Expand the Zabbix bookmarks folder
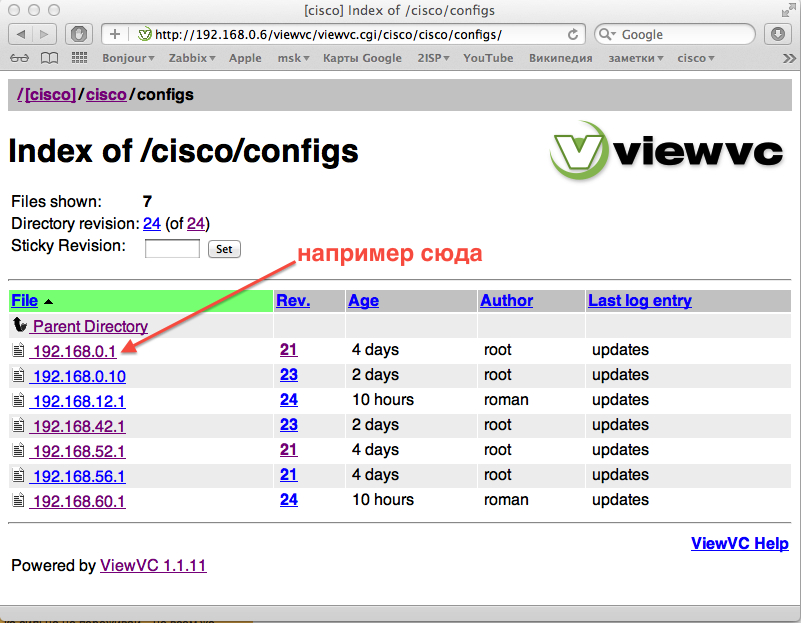Screen dimensions: 801x623 pyautogui.click(x=192, y=58)
